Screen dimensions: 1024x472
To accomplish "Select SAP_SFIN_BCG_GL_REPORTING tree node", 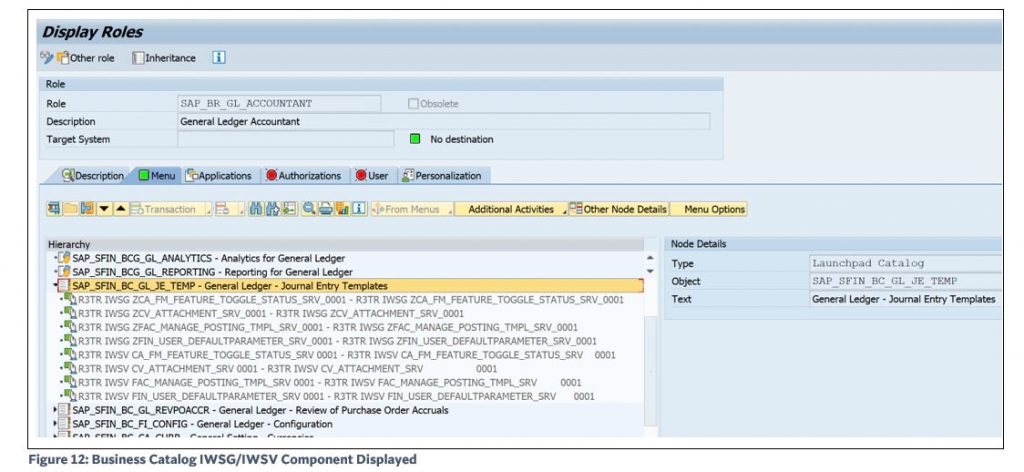I will coord(212,272).
